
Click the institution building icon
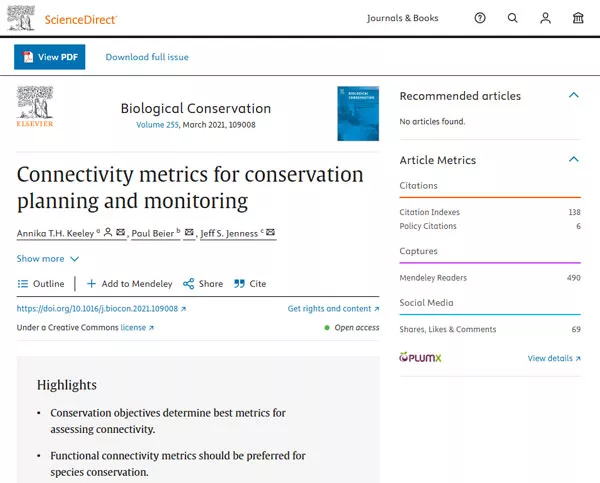point(578,18)
